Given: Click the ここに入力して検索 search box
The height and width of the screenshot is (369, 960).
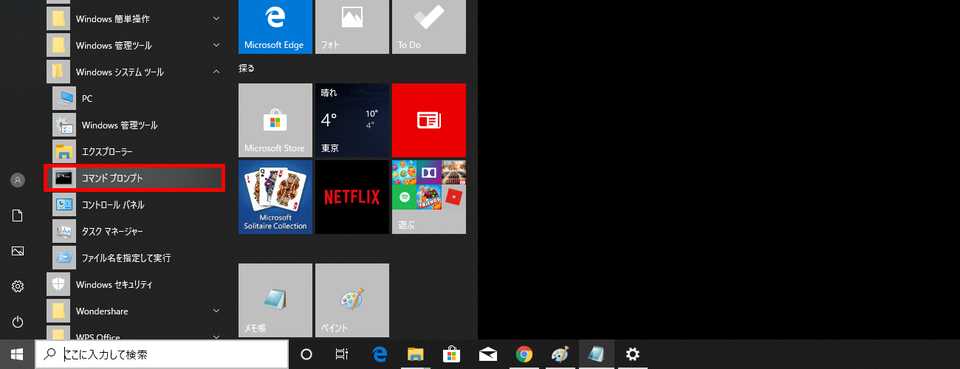Looking at the screenshot, I should [x=162, y=354].
